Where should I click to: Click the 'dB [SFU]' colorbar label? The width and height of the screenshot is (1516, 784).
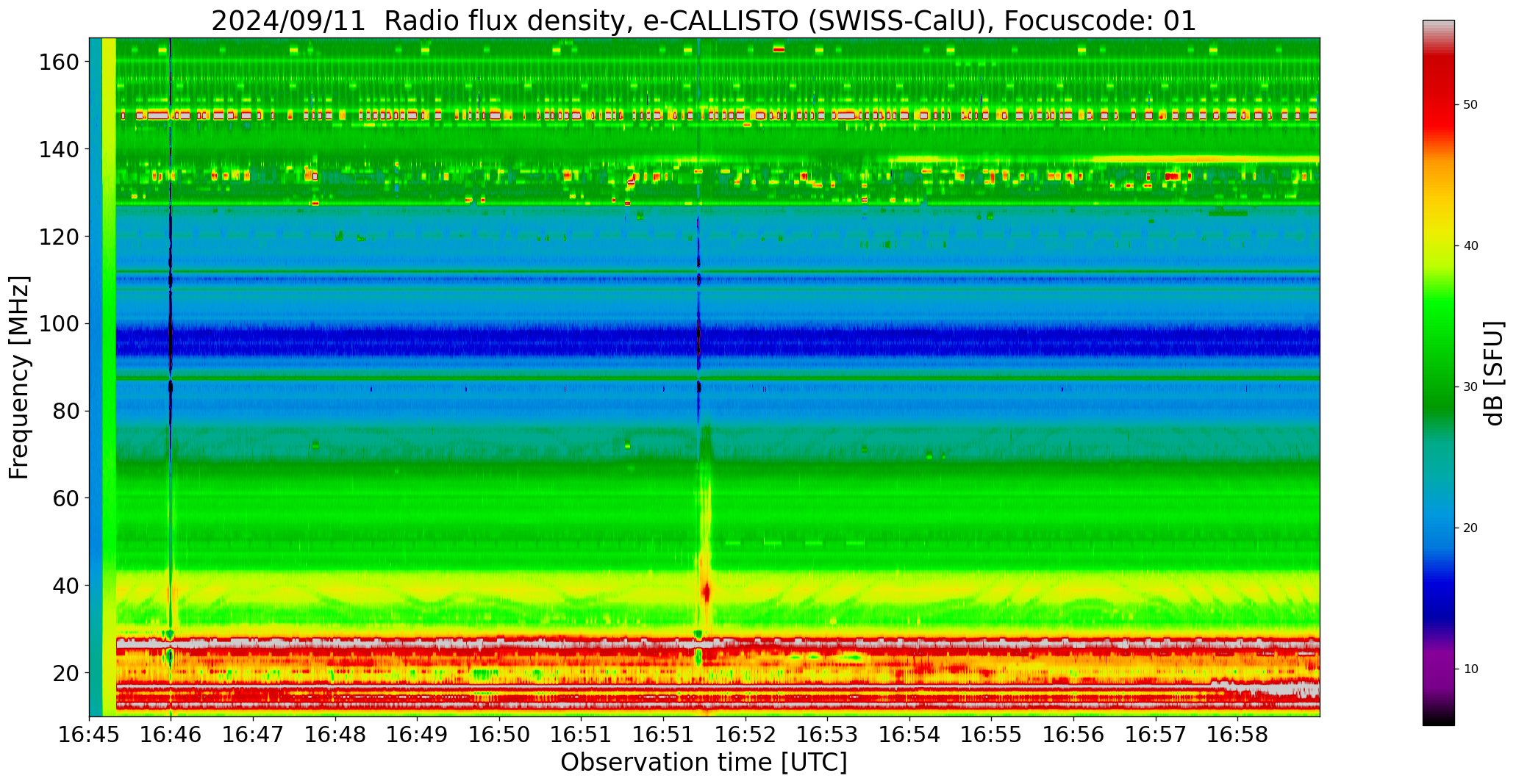pos(1495,373)
